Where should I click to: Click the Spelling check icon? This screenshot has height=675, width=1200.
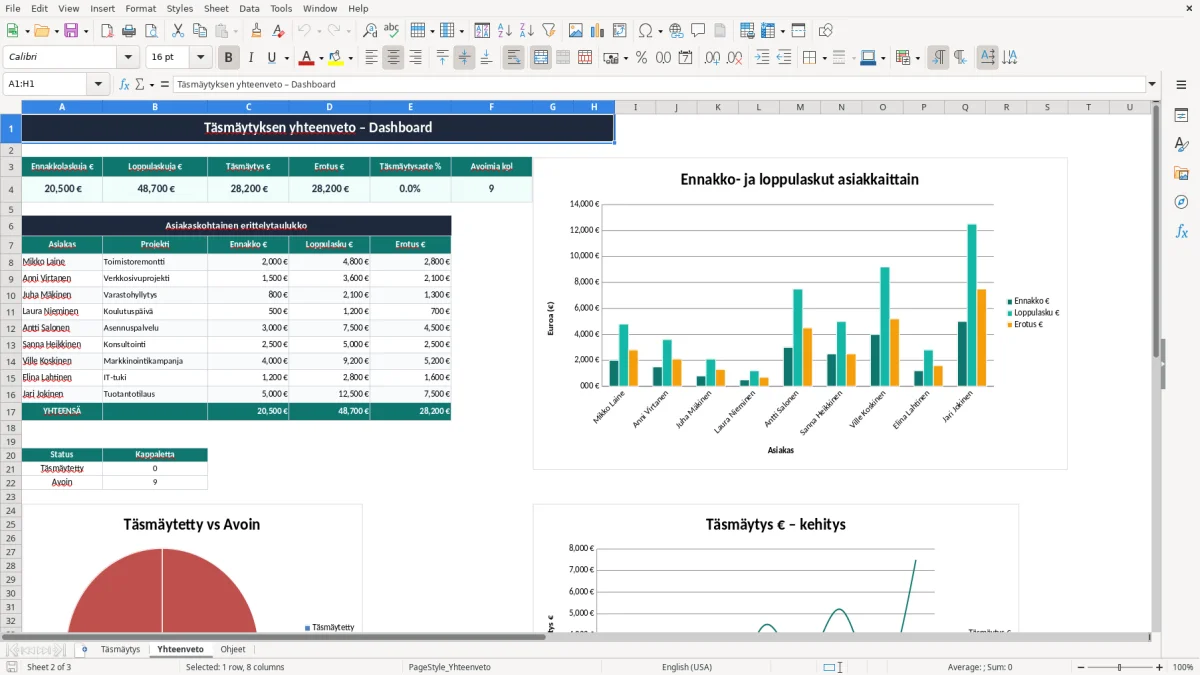click(392, 31)
